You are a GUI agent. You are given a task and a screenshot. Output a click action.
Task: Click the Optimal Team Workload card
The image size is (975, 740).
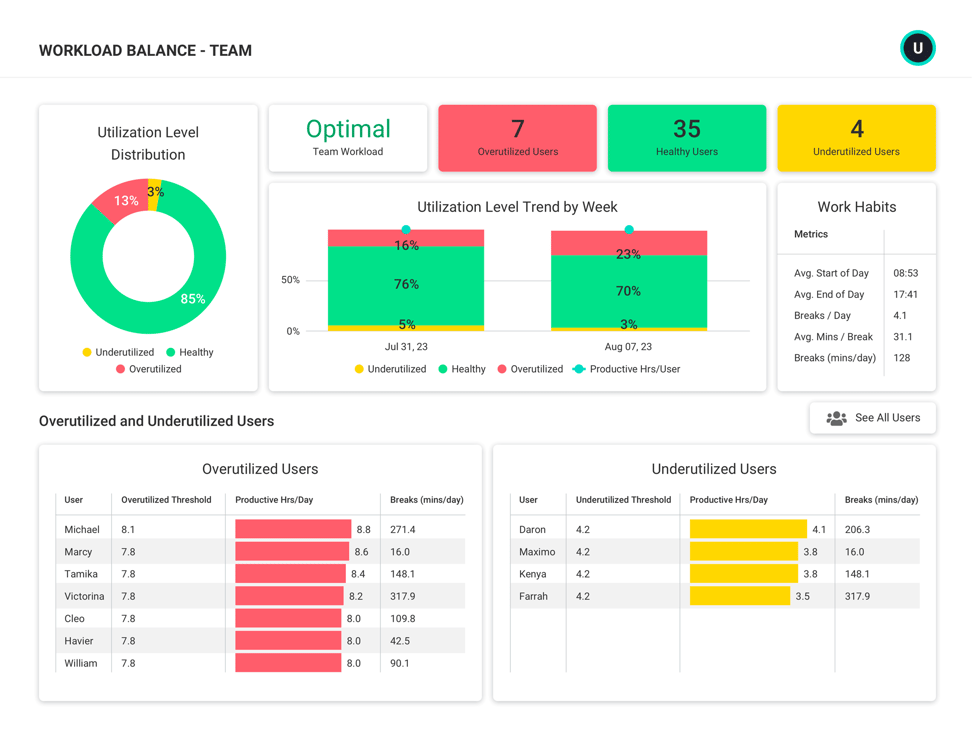347,137
